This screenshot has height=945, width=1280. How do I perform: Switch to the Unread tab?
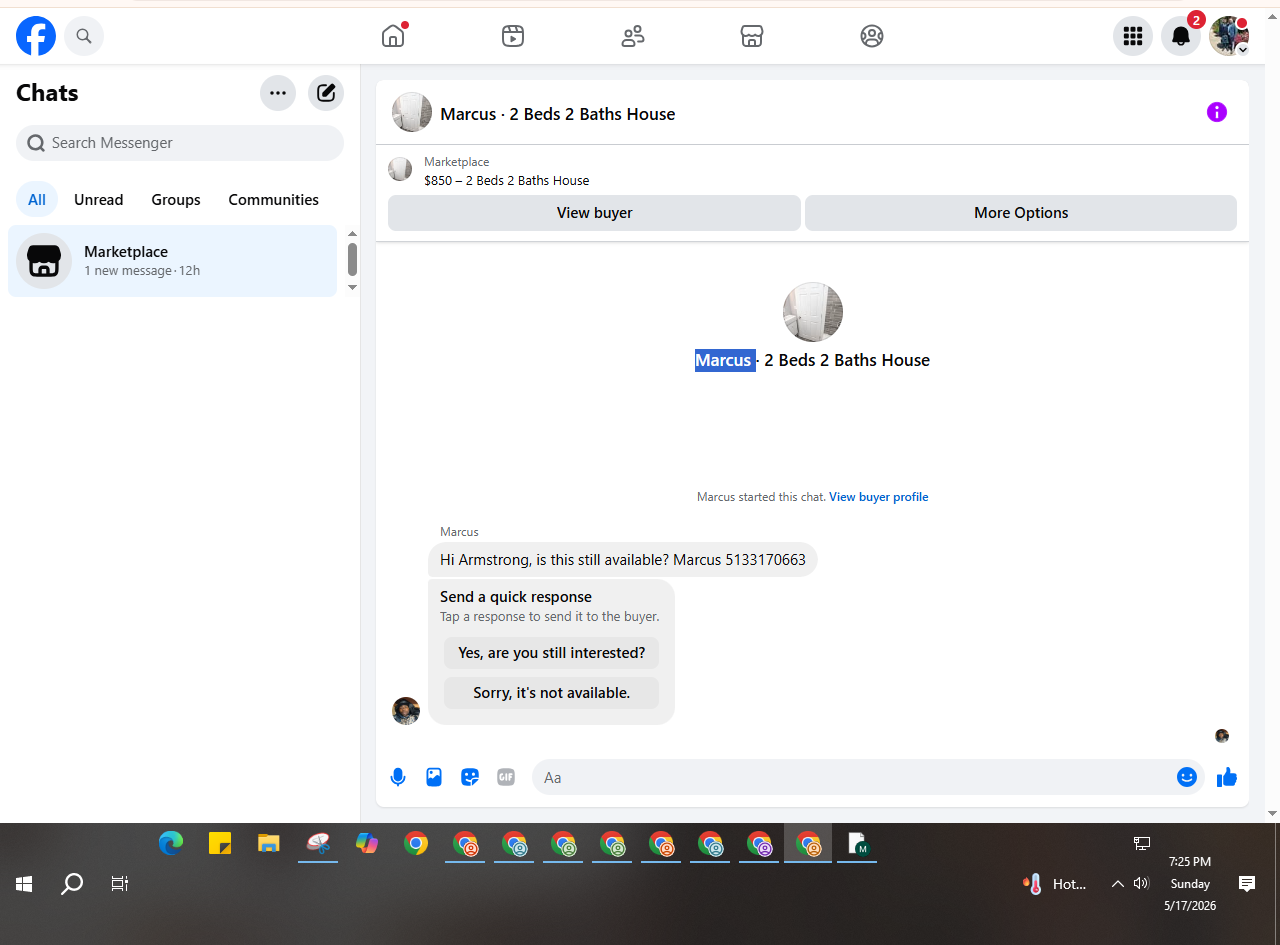[x=99, y=200]
